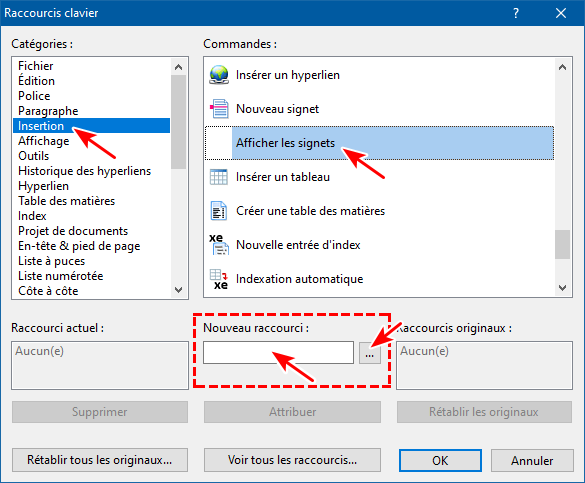Click Rétablir tous les originaux button

click(x=100, y=460)
